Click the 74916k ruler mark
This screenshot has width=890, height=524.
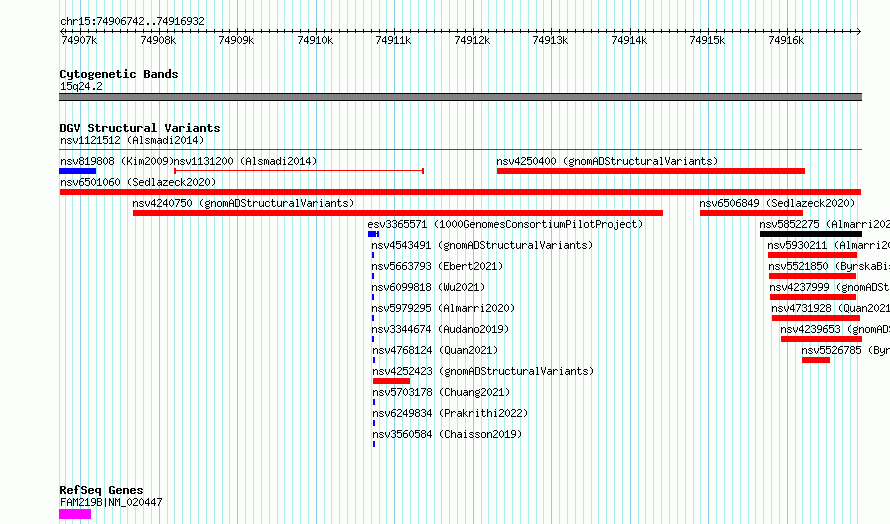click(x=786, y=40)
